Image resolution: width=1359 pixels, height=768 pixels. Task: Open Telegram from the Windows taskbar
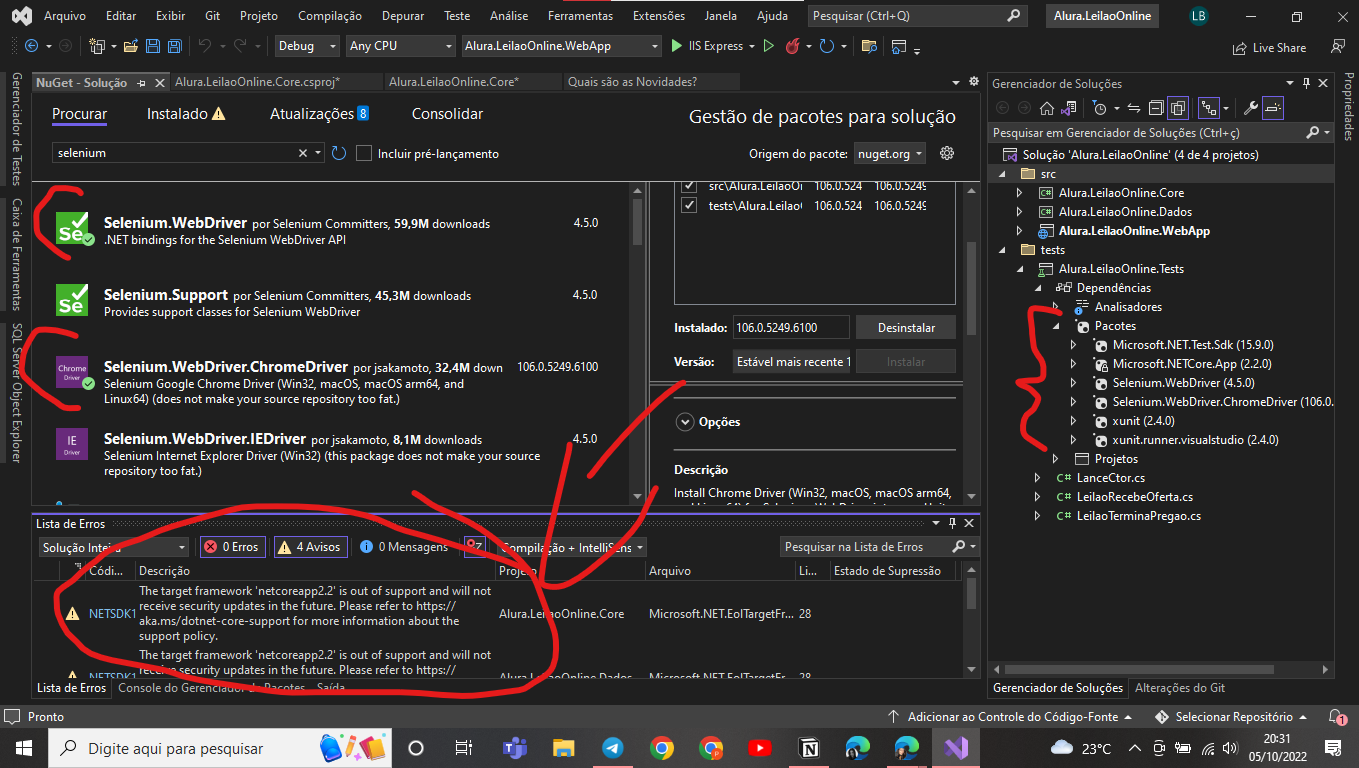point(613,748)
